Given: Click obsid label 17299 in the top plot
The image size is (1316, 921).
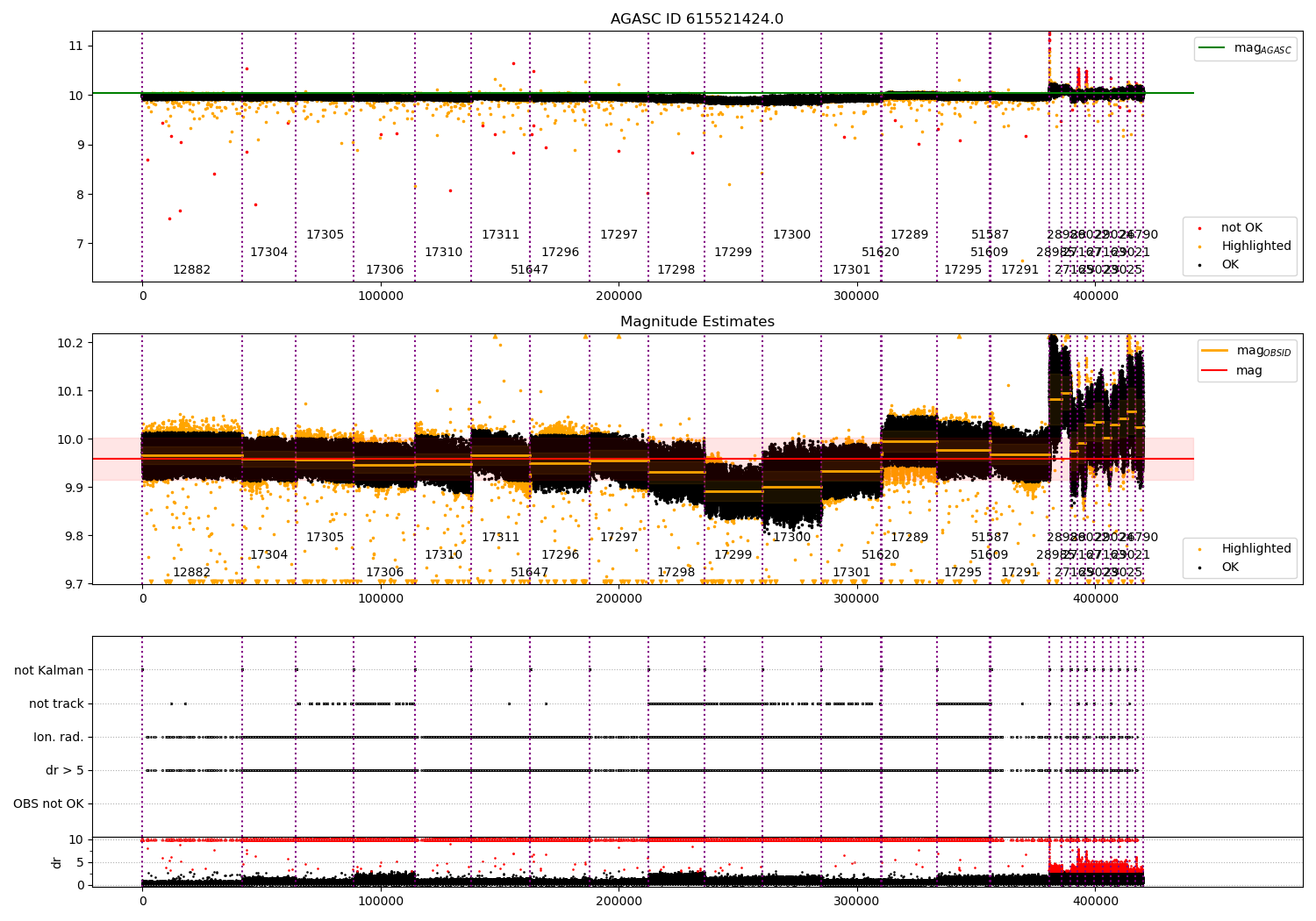Looking at the screenshot, I should click(x=733, y=253).
